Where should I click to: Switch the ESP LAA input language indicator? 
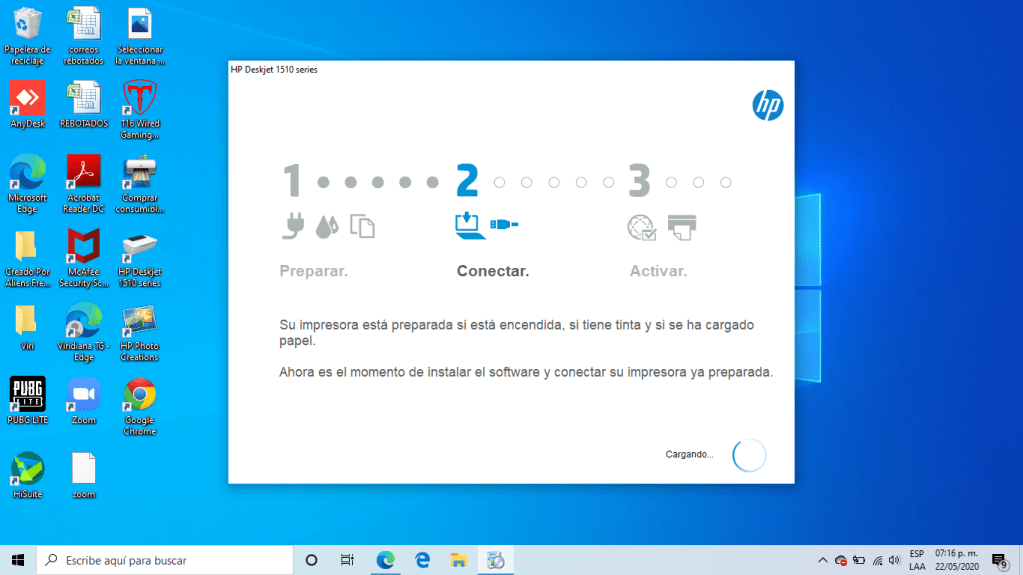917,560
